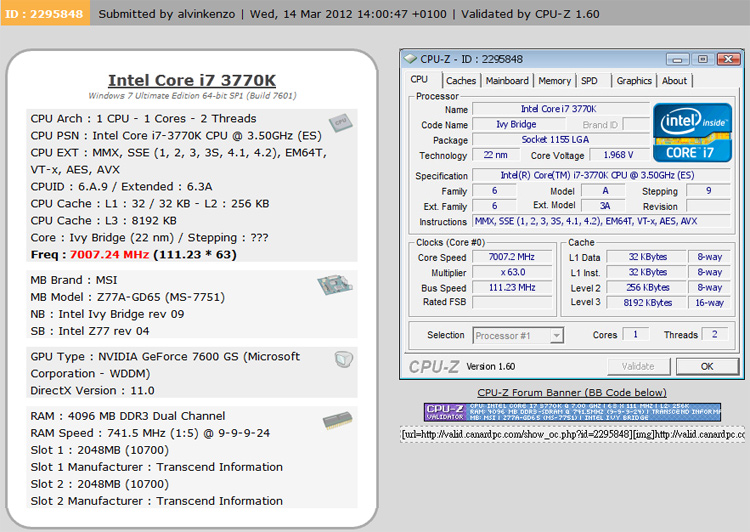Image resolution: width=750 pixels, height=532 pixels.
Task: Click the Threads count field showing 2
Action: click(715, 334)
